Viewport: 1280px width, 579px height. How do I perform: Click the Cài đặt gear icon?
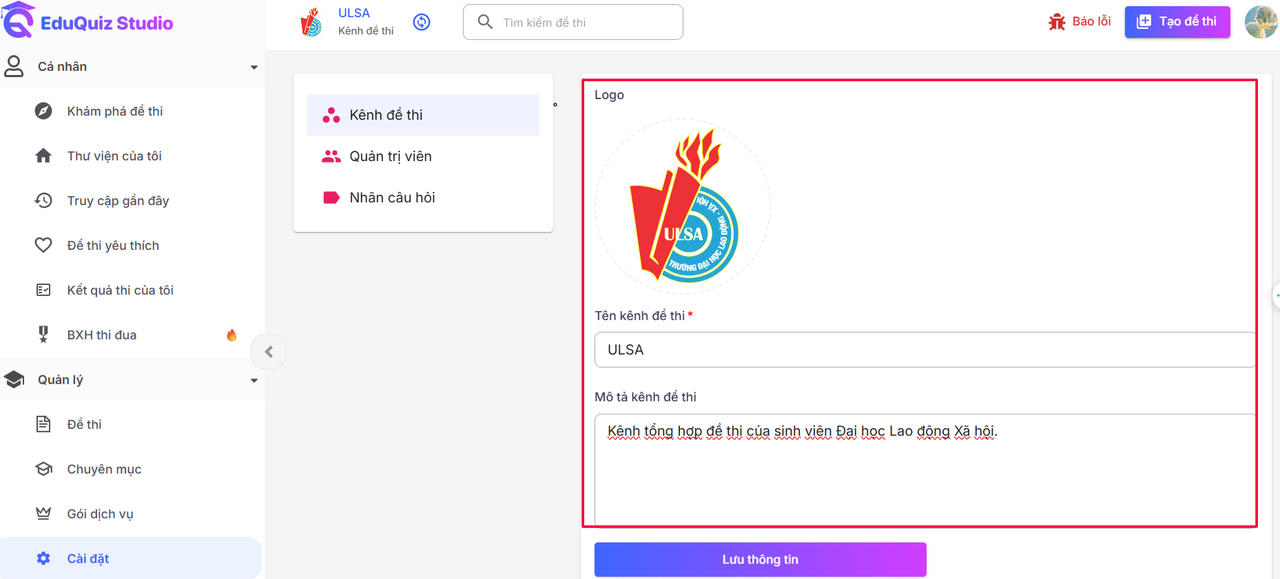(43, 559)
